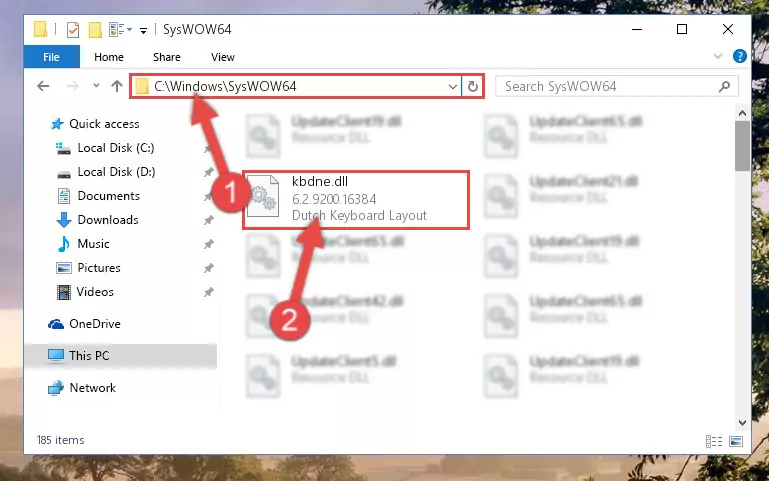769x481 pixels.
Task: Select Quick access in navigation pane
Action: 104,124
